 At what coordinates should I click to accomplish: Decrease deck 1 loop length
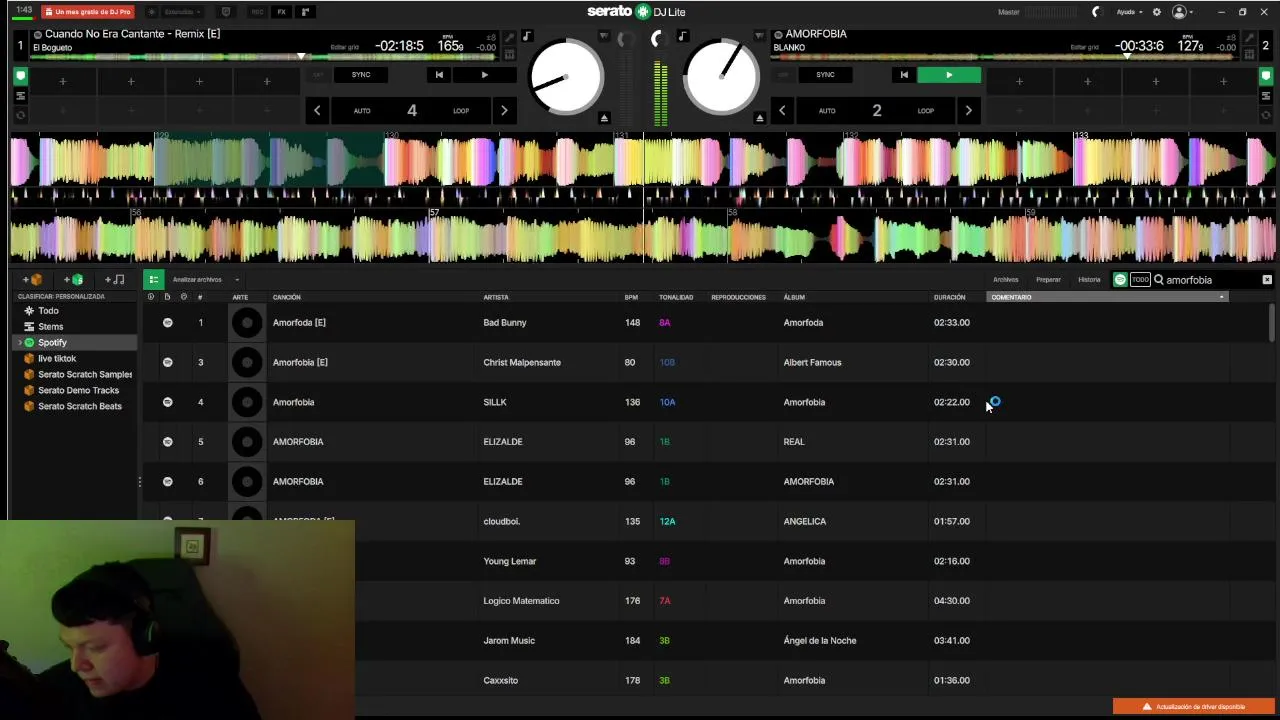317,111
